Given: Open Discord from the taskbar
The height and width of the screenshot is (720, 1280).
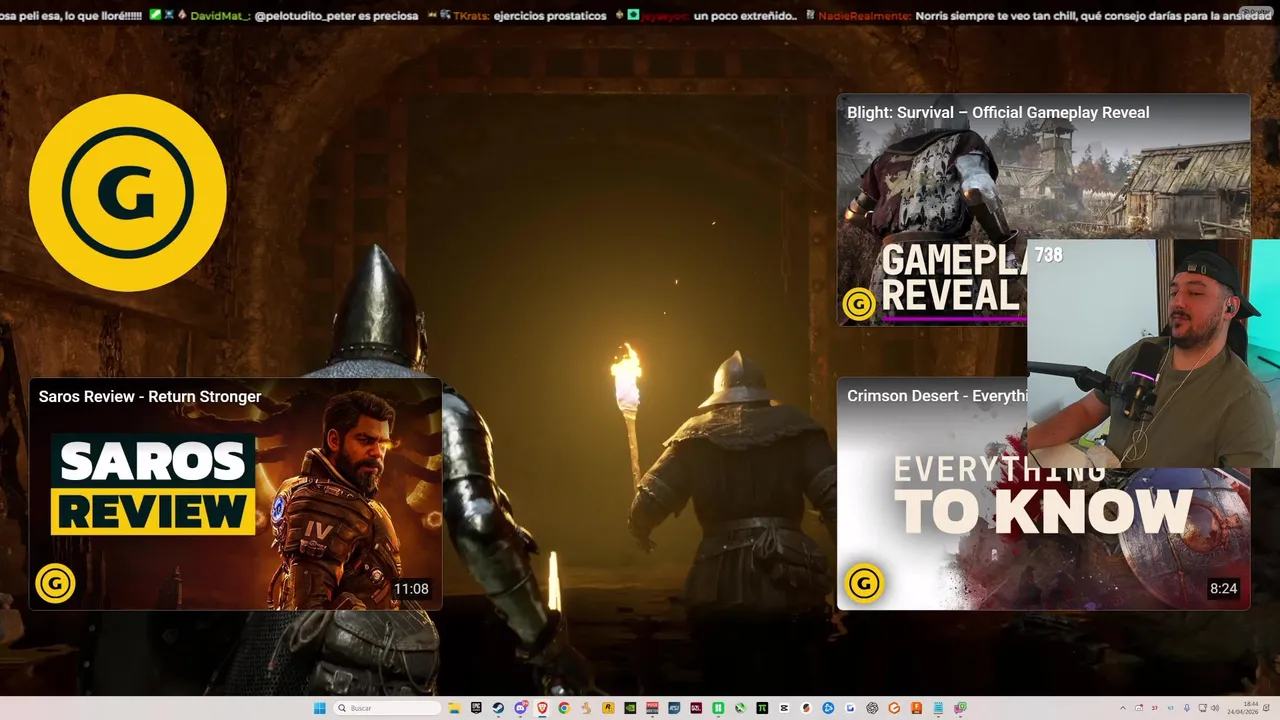Looking at the screenshot, I should coord(520,708).
